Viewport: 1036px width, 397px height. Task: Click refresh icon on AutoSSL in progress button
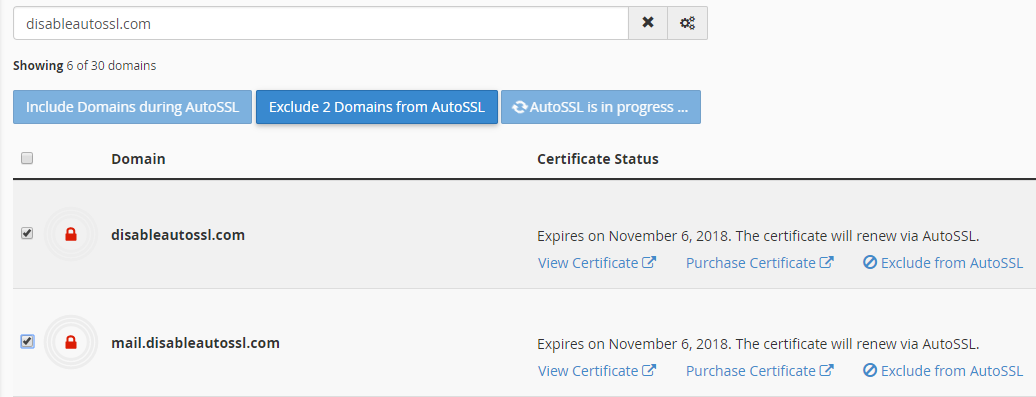(x=520, y=107)
